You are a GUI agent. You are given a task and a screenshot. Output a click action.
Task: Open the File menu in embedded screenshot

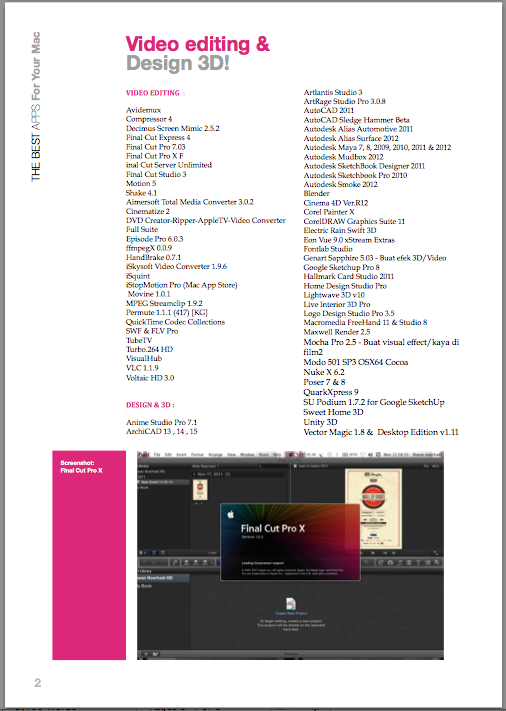157,454
